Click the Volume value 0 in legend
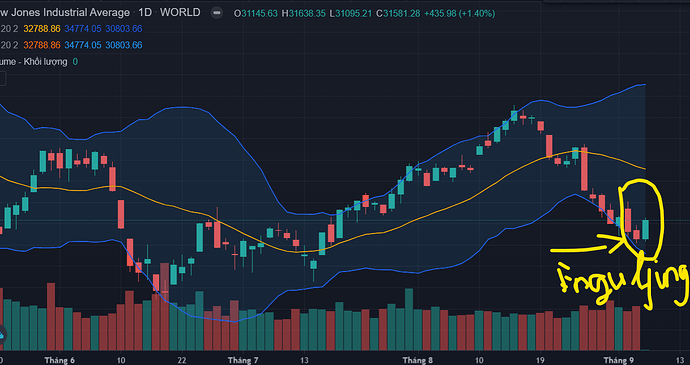The image size is (690, 365). pyautogui.click(x=75, y=62)
